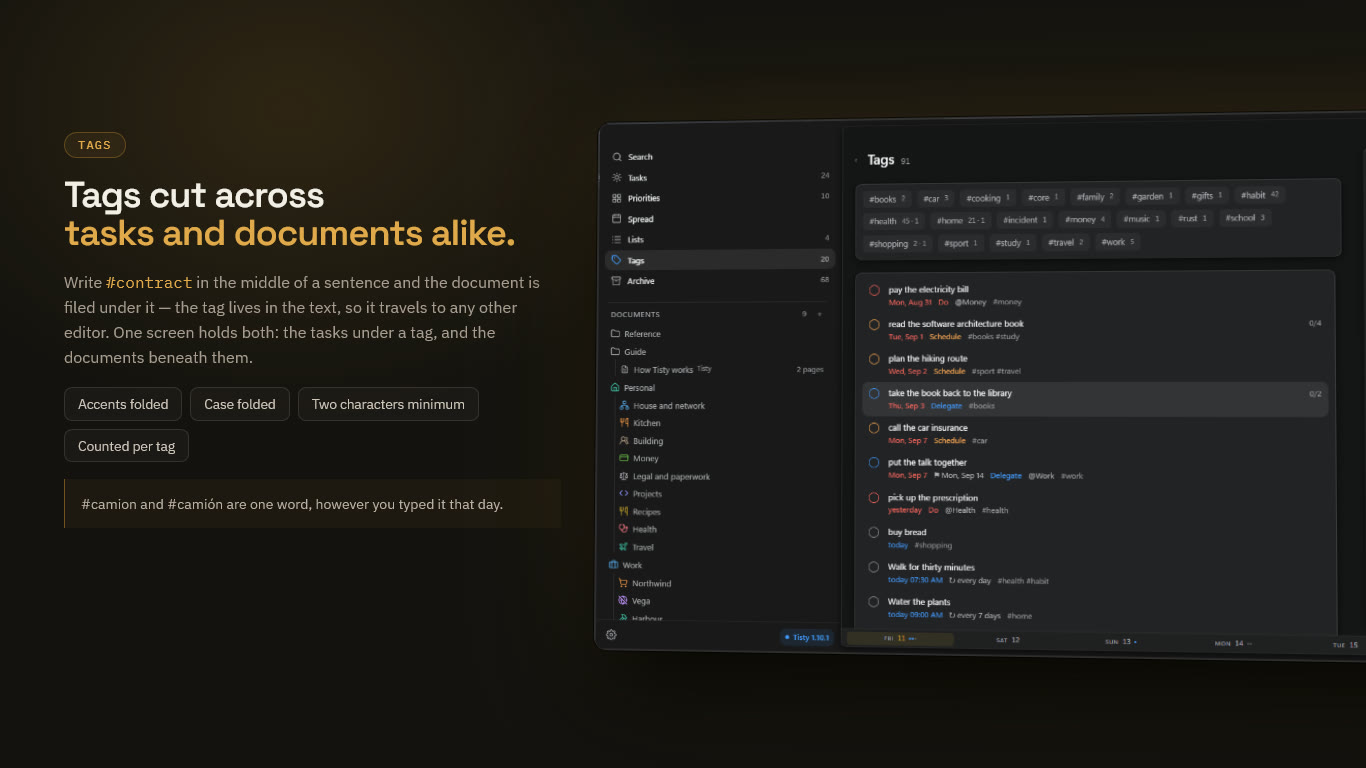Click the #travel tag chip

click(1065, 242)
